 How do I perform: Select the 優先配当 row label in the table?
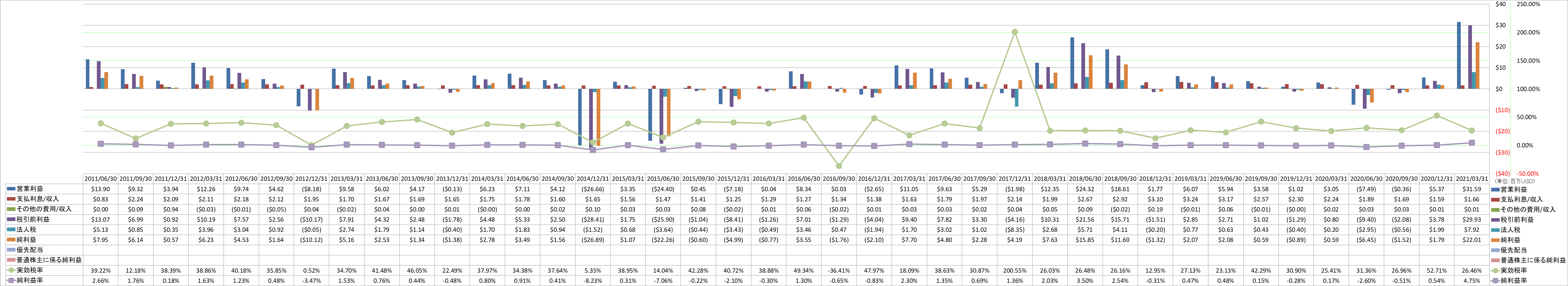pyautogui.click(x=30, y=250)
